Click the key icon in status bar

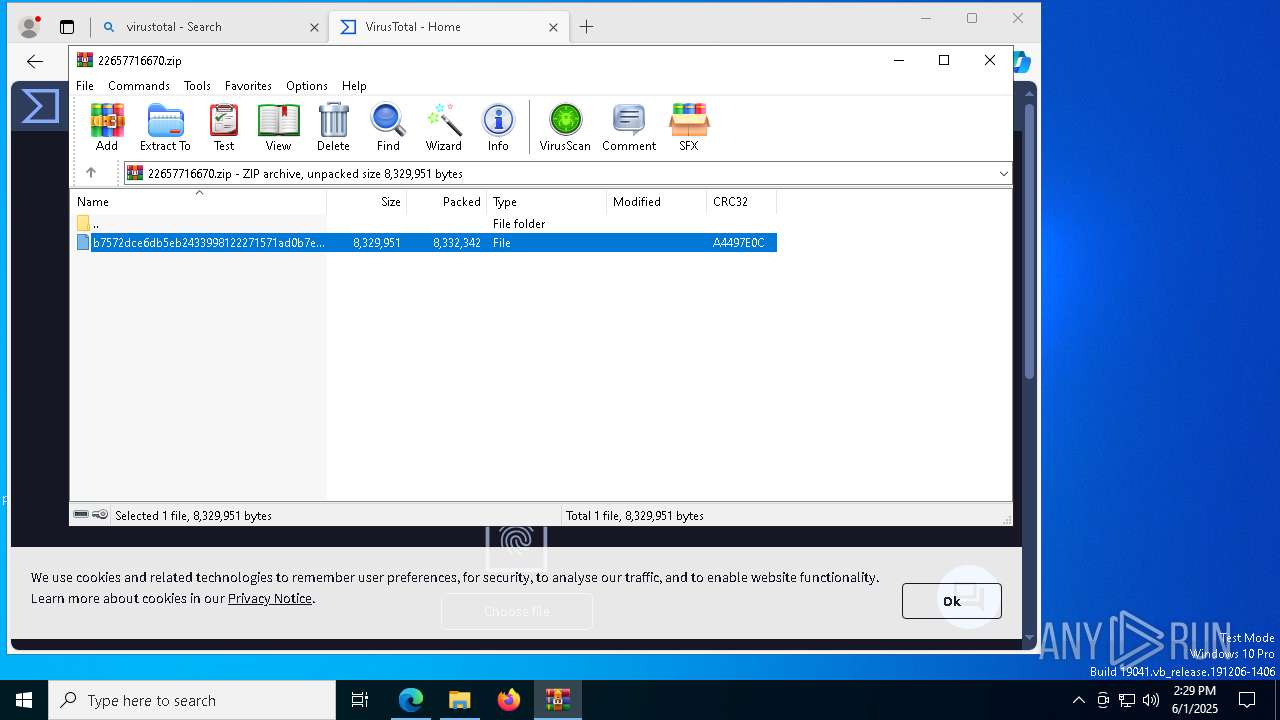coord(100,515)
